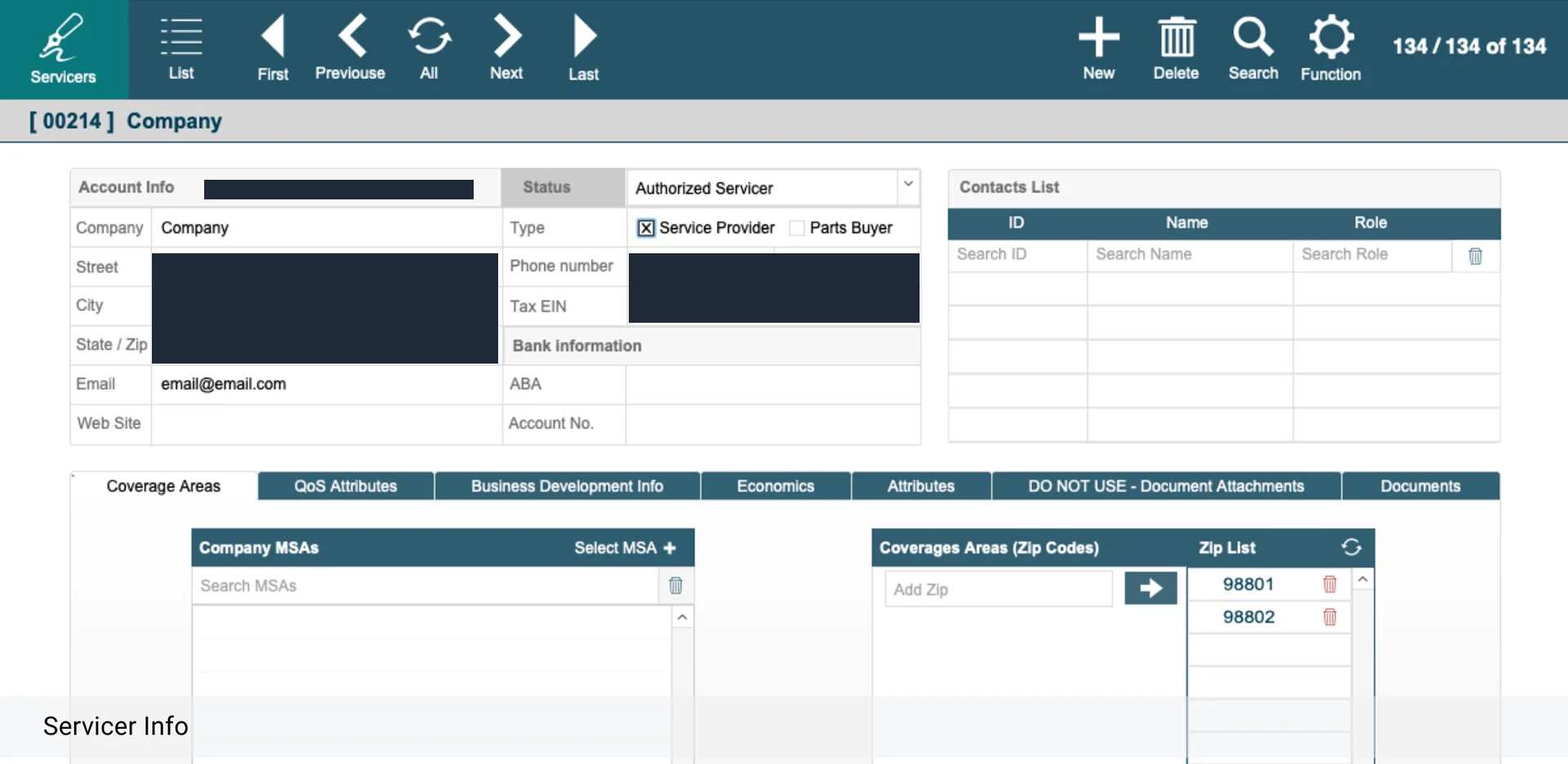Switch to the Economics tab

(776, 486)
